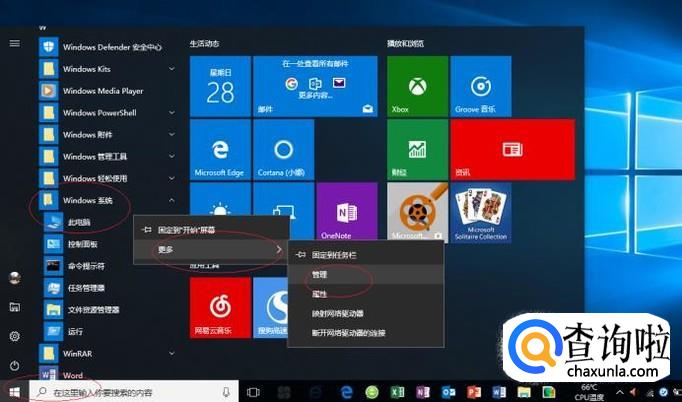Click the Windows Start button
Viewport: 682px width, 402px height.
(x=14, y=392)
